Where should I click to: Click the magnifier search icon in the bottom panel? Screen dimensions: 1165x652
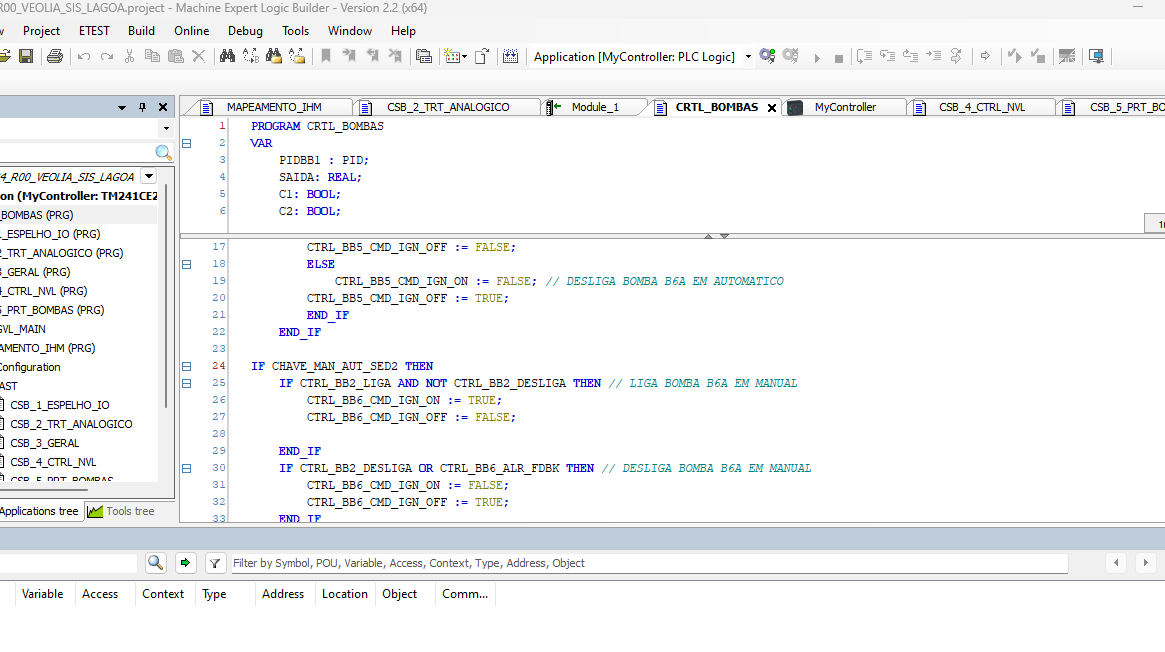click(x=155, y=563)
